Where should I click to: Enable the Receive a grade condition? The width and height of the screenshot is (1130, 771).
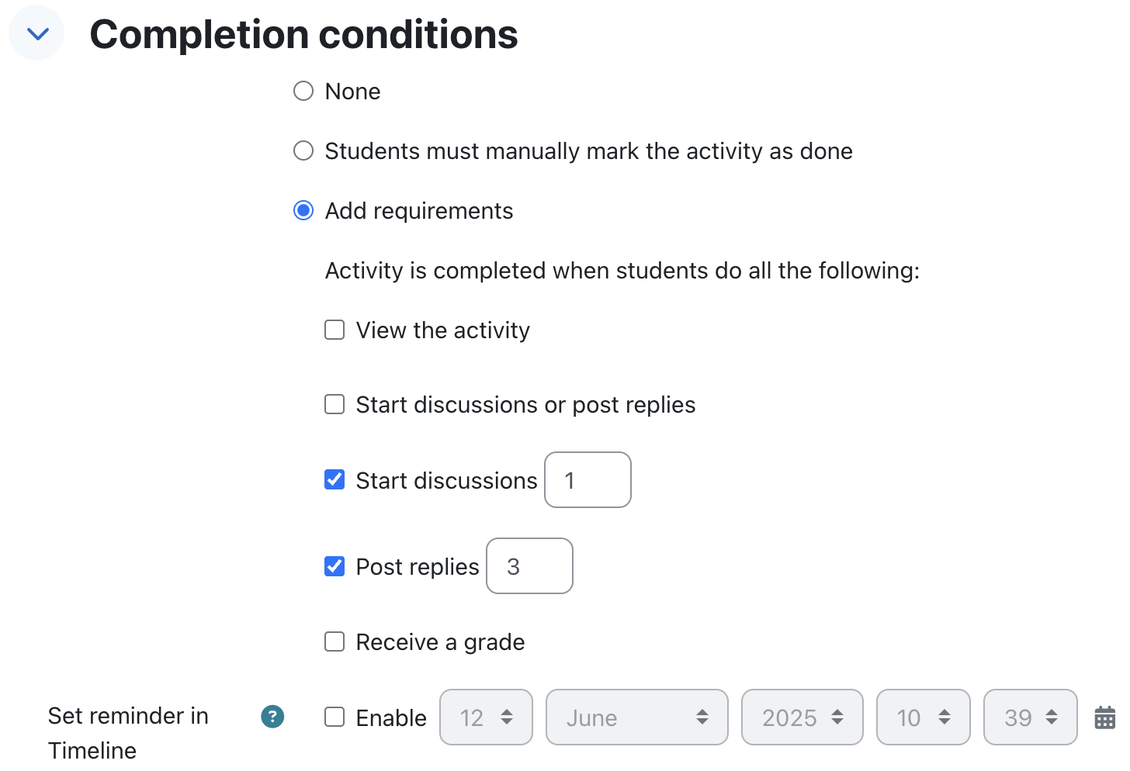[x=334, y=641]
